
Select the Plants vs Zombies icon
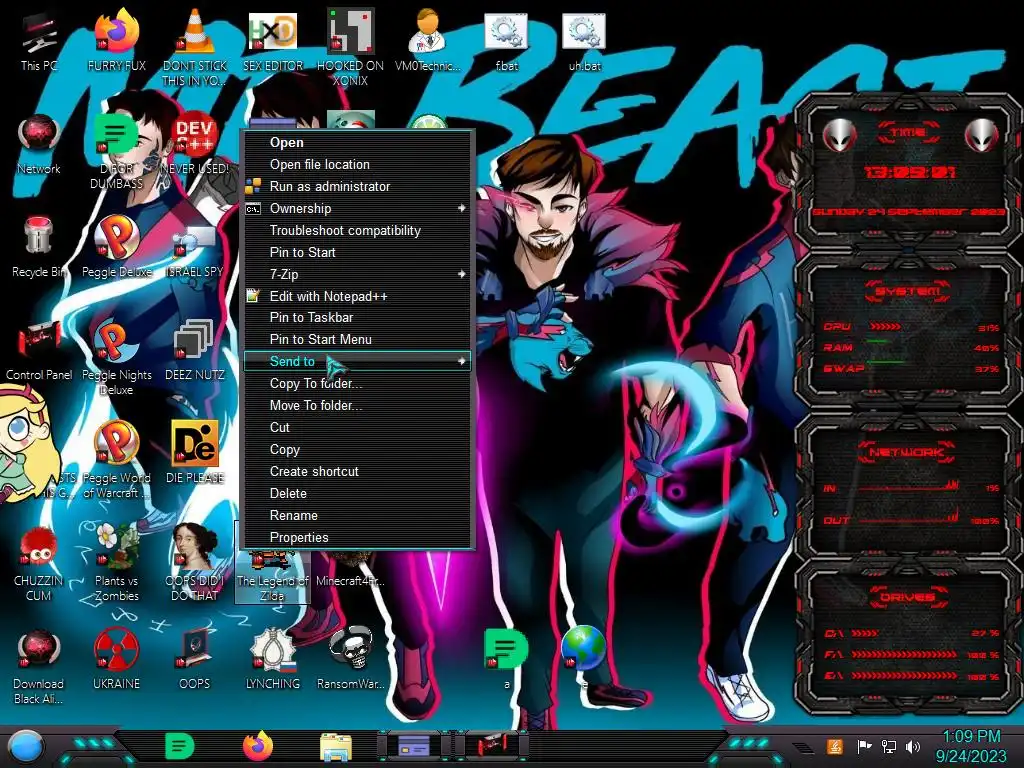click(117, 563)
